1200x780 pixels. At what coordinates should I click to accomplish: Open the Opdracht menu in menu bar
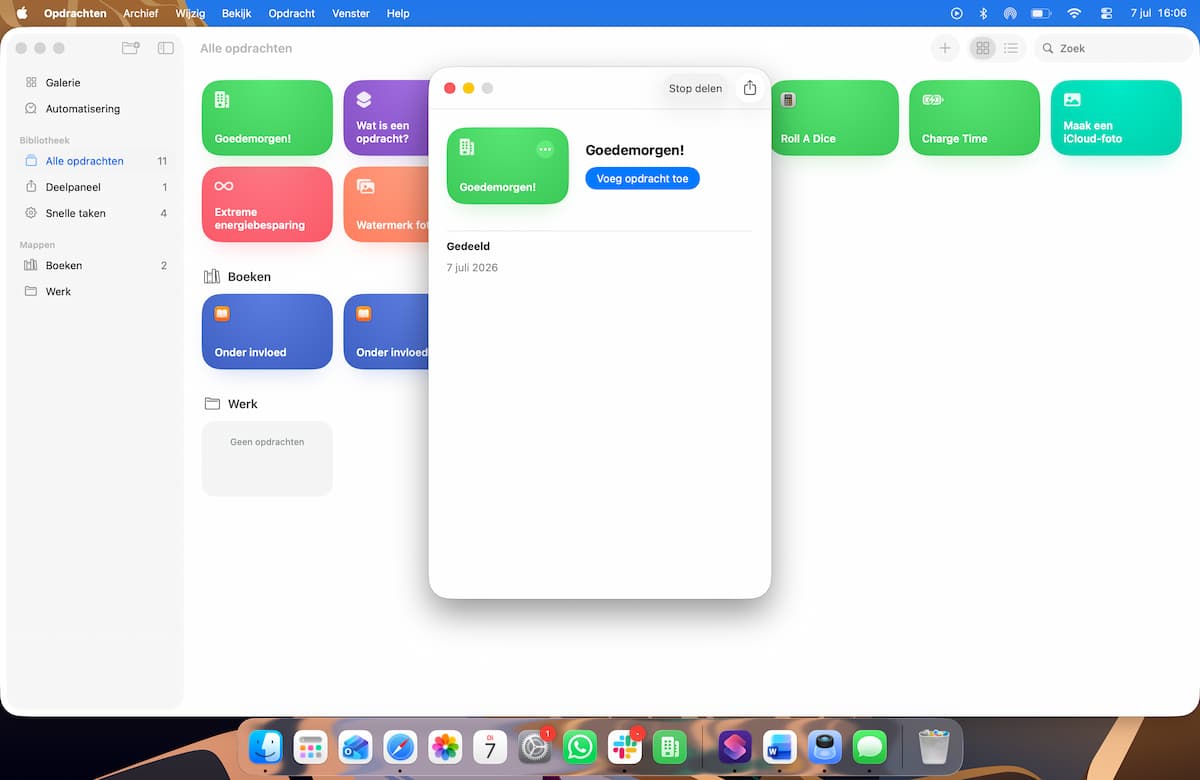[292, 13]
